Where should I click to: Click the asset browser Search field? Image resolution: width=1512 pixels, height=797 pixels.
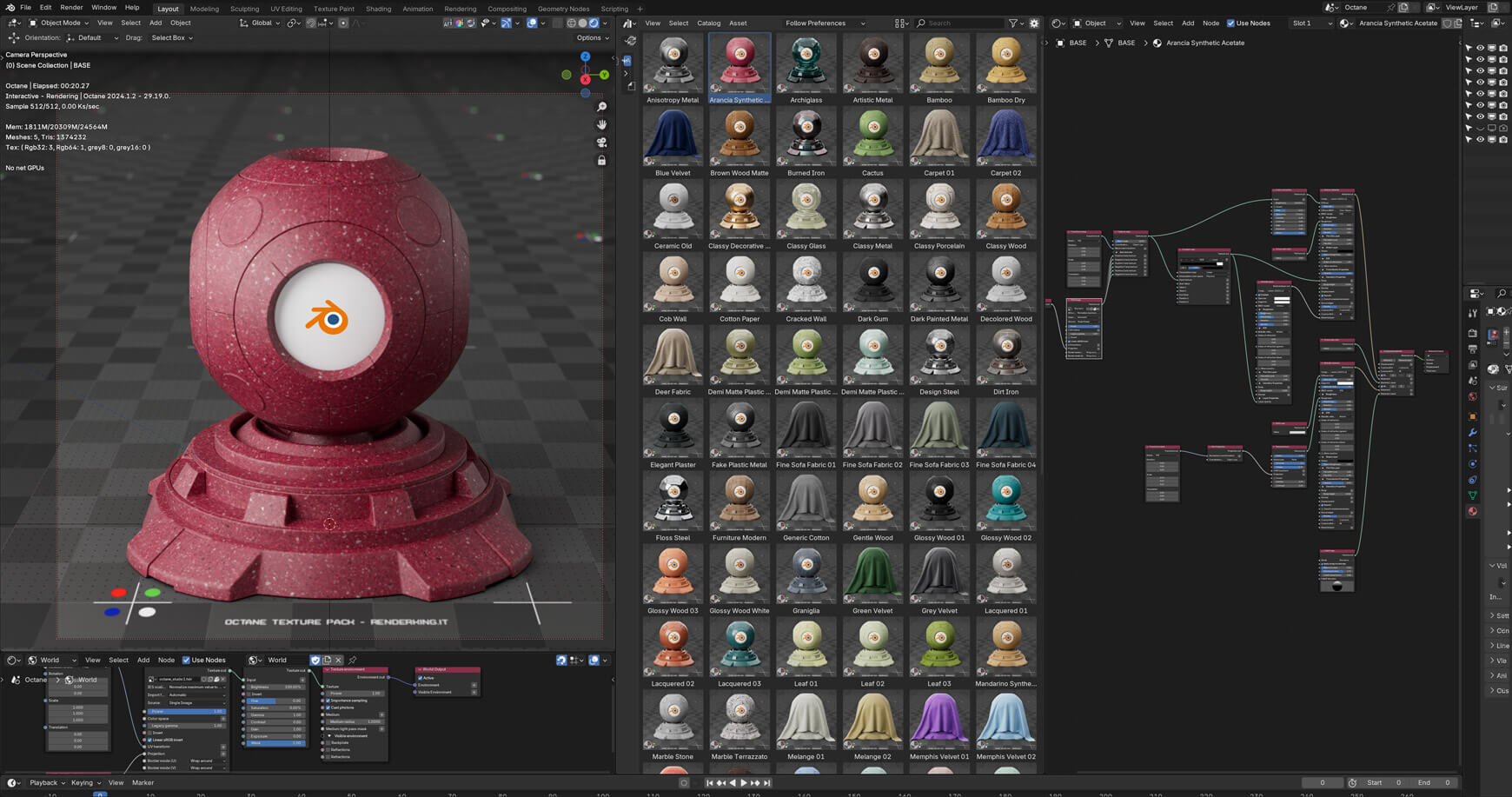pyautogui.click(x=960, y=23)
